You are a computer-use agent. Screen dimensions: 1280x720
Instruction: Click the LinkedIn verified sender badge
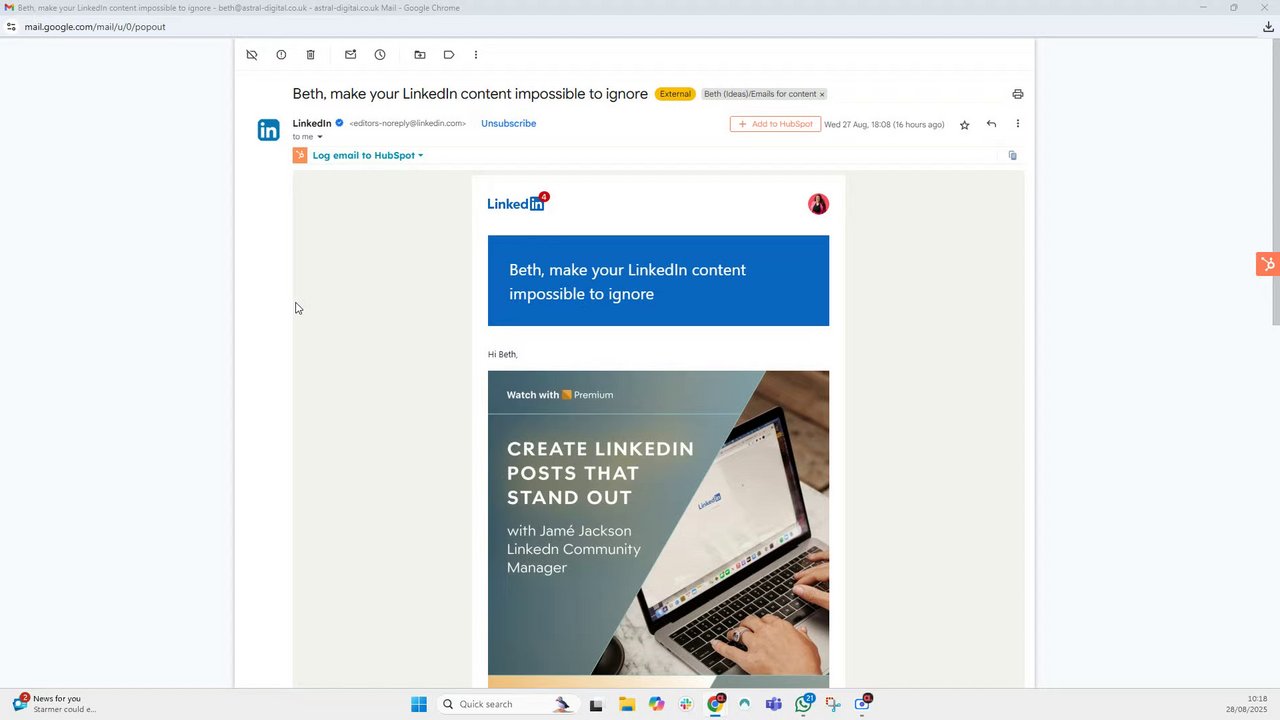click(339, 123)
